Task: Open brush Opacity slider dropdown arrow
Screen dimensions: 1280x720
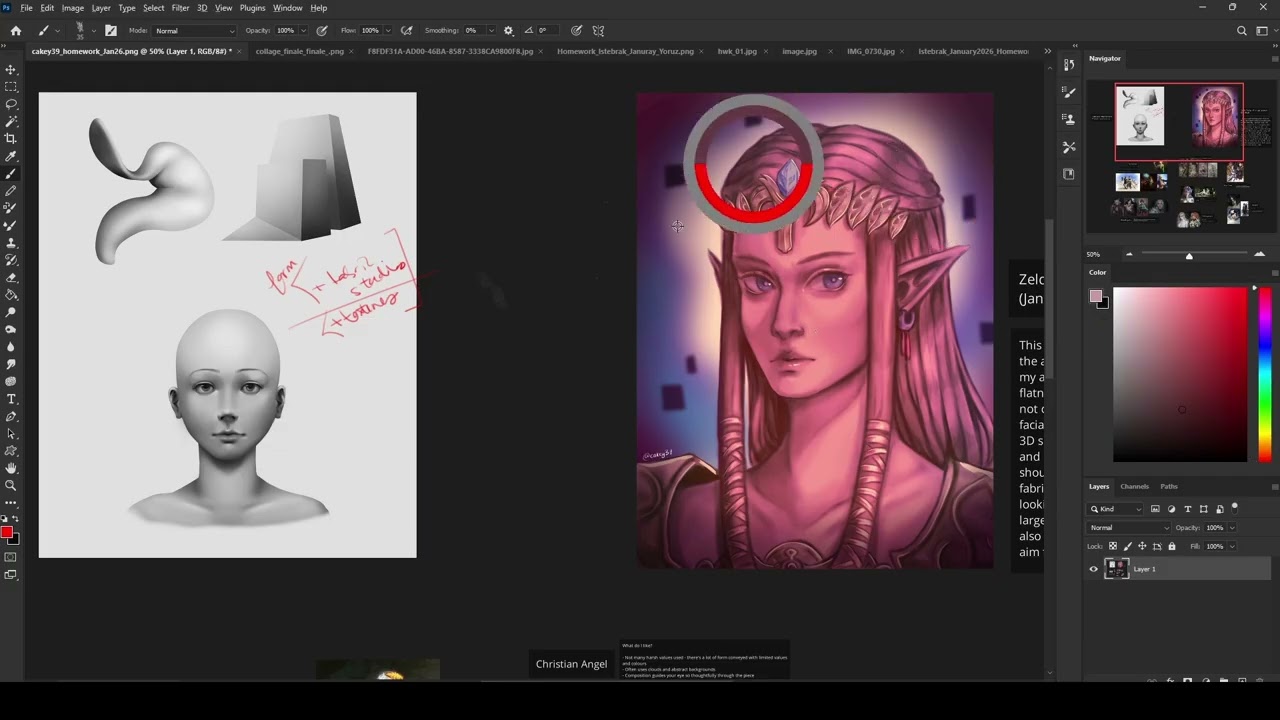Action: point(304,31)
